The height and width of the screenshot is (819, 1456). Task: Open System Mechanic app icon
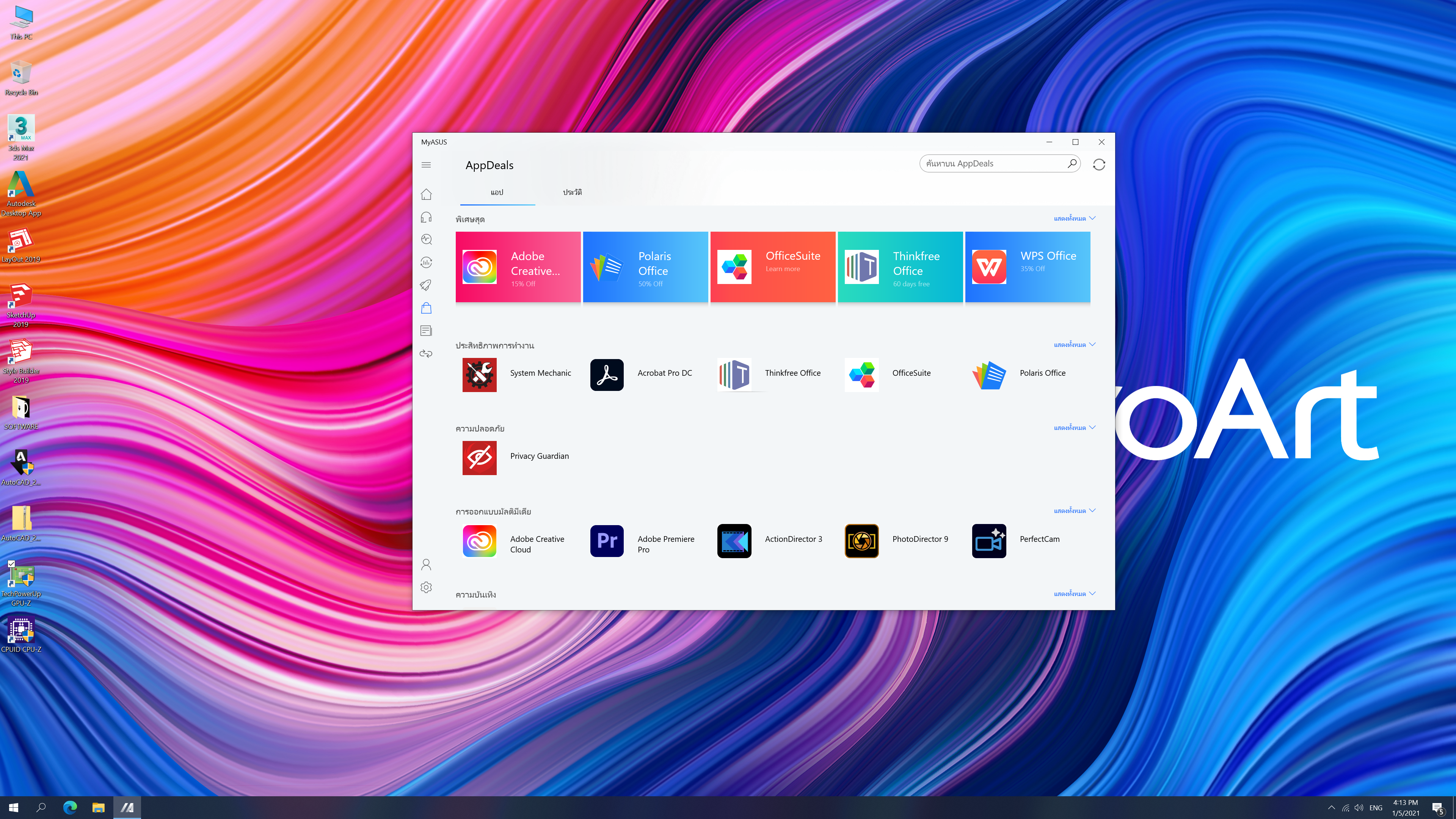[x=479, y=375]
